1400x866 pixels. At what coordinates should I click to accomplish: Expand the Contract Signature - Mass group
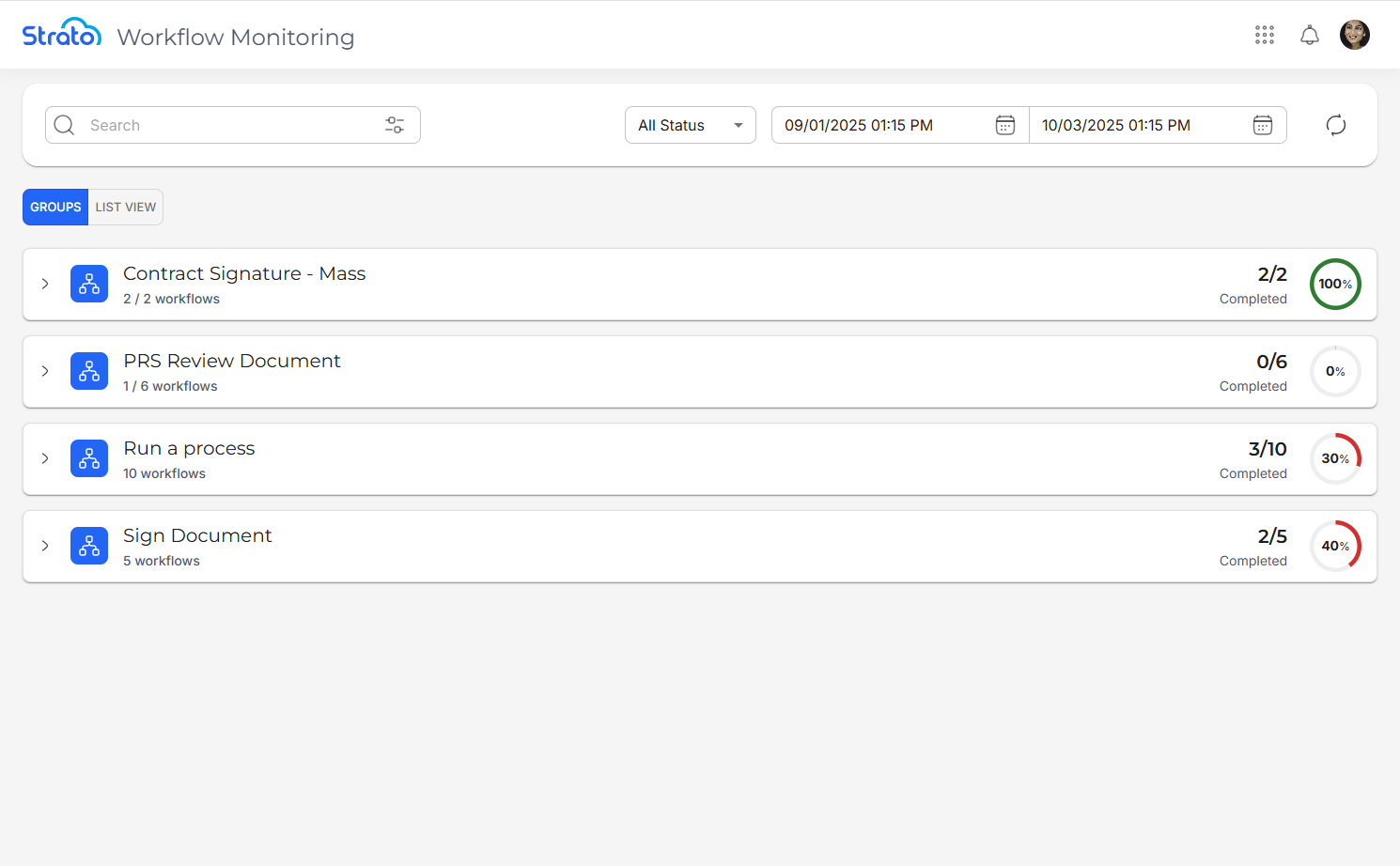45,284
